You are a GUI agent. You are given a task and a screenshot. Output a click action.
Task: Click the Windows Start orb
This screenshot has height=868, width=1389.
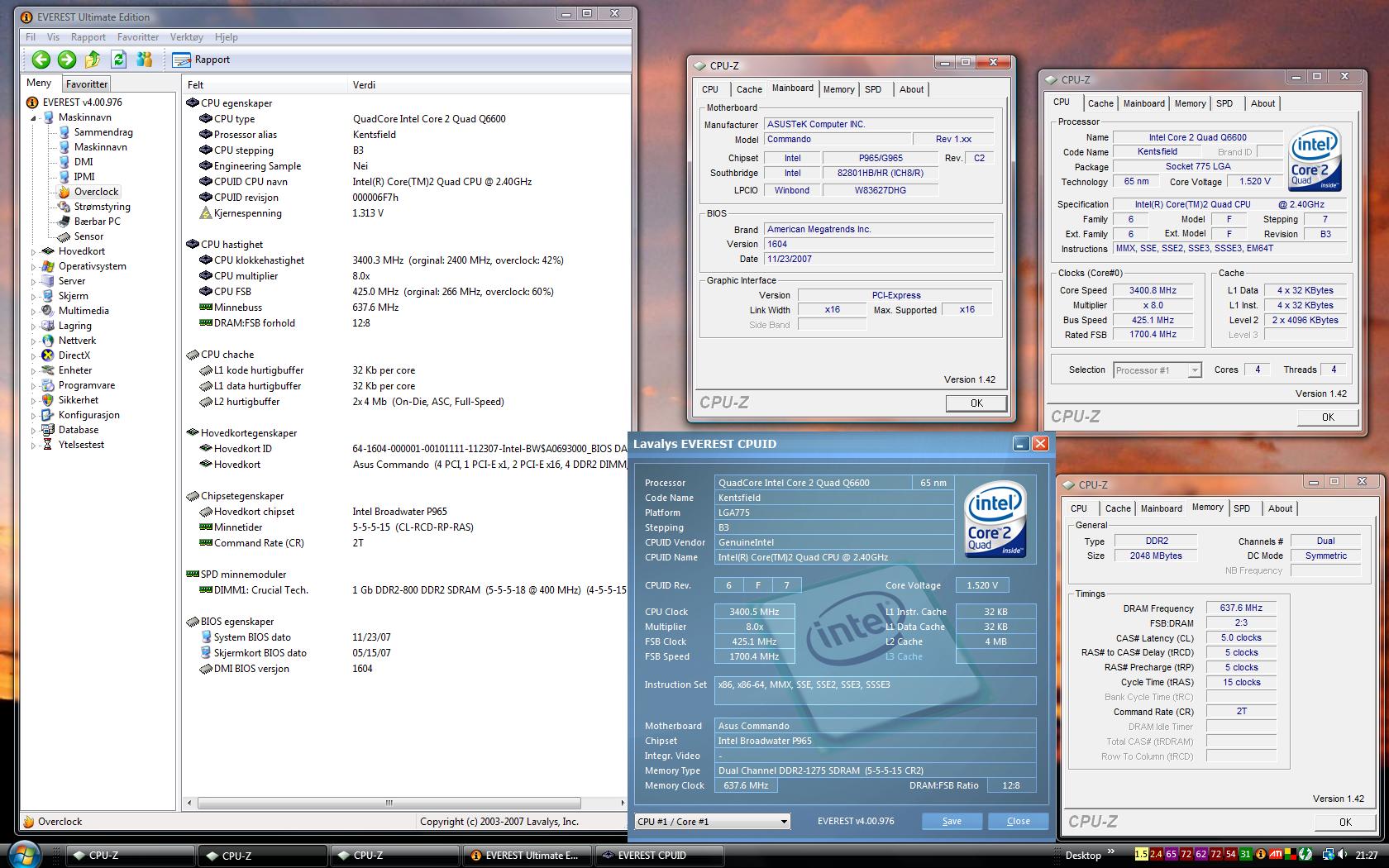[25, 853]
